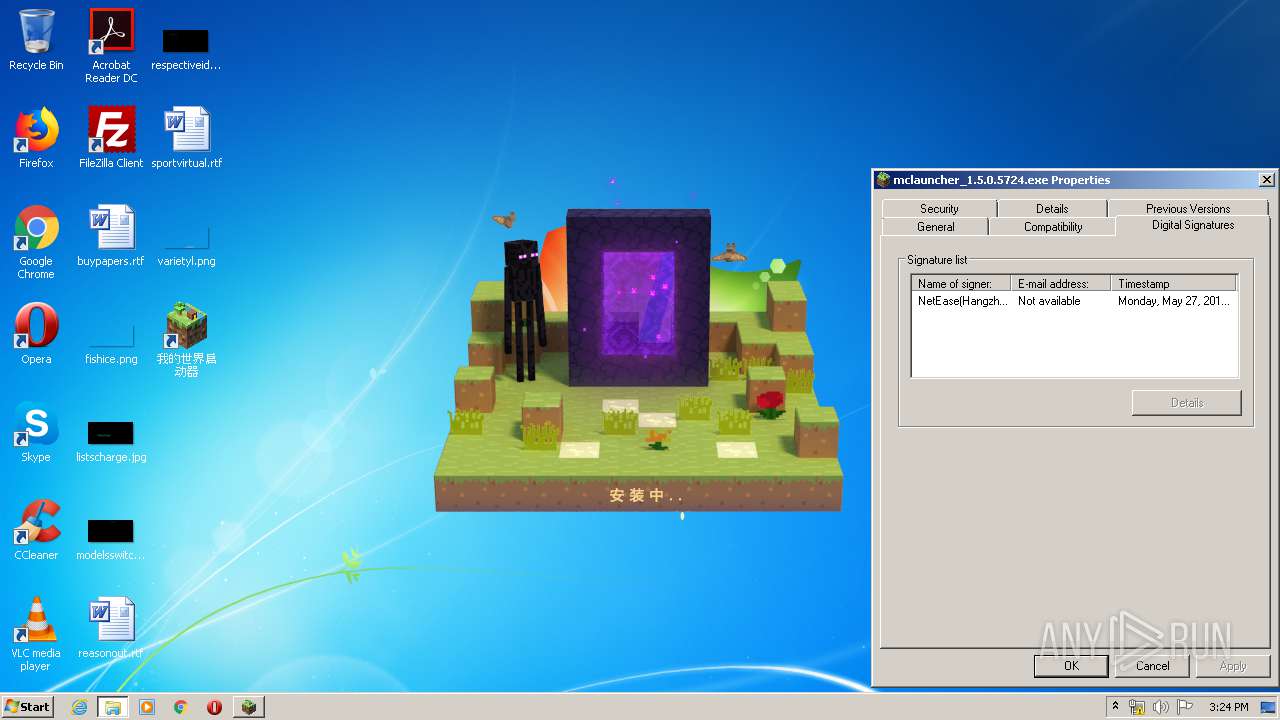This screenshot has width=1280, height=720.
Task: Click the 'Monday, May 27' timestamp cell
Action: coord(1174,301)
